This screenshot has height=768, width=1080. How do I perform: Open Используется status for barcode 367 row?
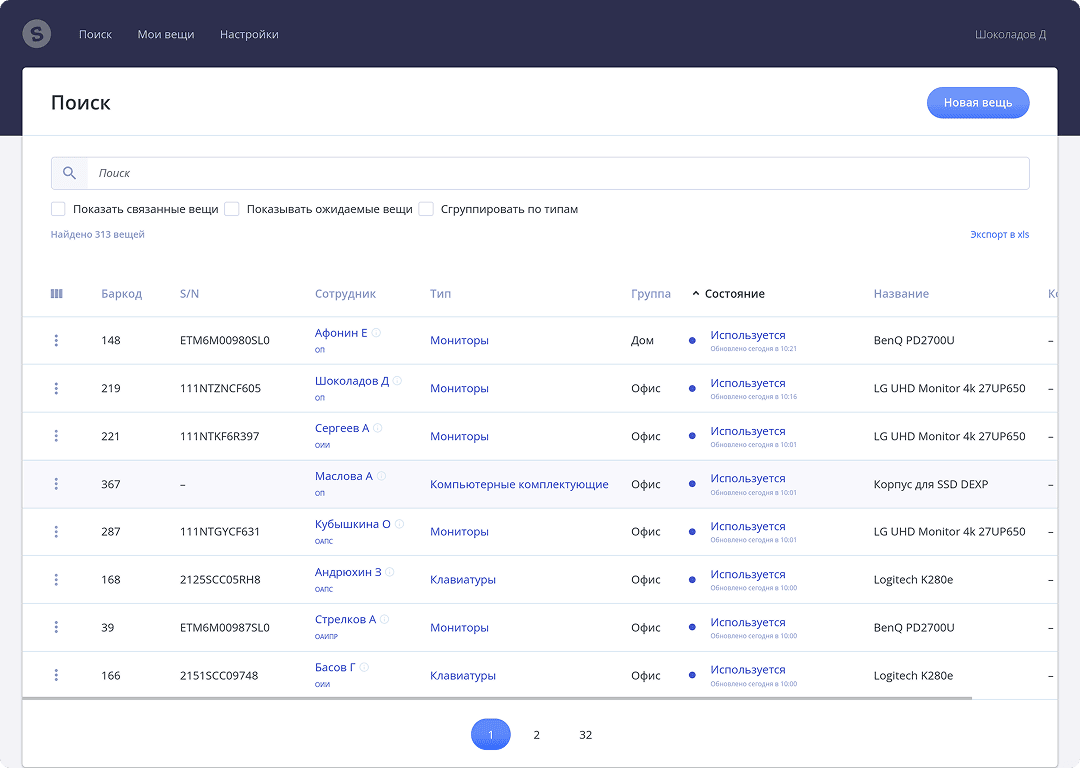pyautogui.click(x=748, y=478)
